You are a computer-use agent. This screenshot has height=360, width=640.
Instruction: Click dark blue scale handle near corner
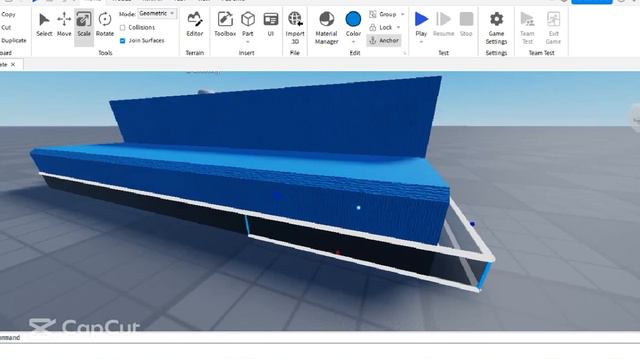pos(472,224)
